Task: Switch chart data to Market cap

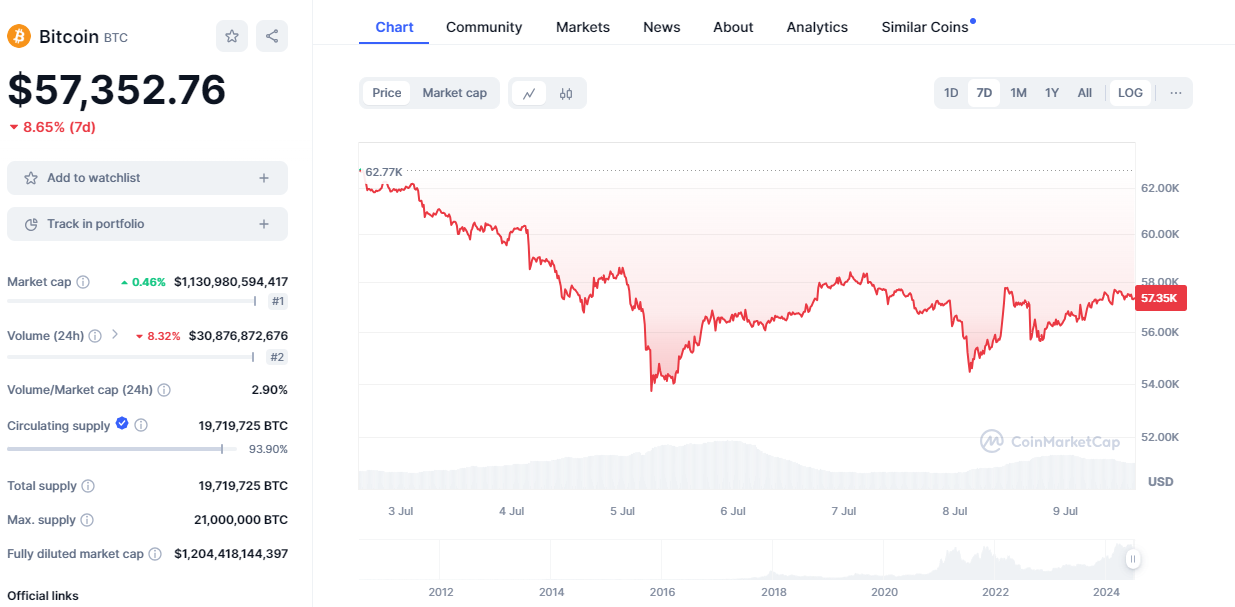Action: 454,92
